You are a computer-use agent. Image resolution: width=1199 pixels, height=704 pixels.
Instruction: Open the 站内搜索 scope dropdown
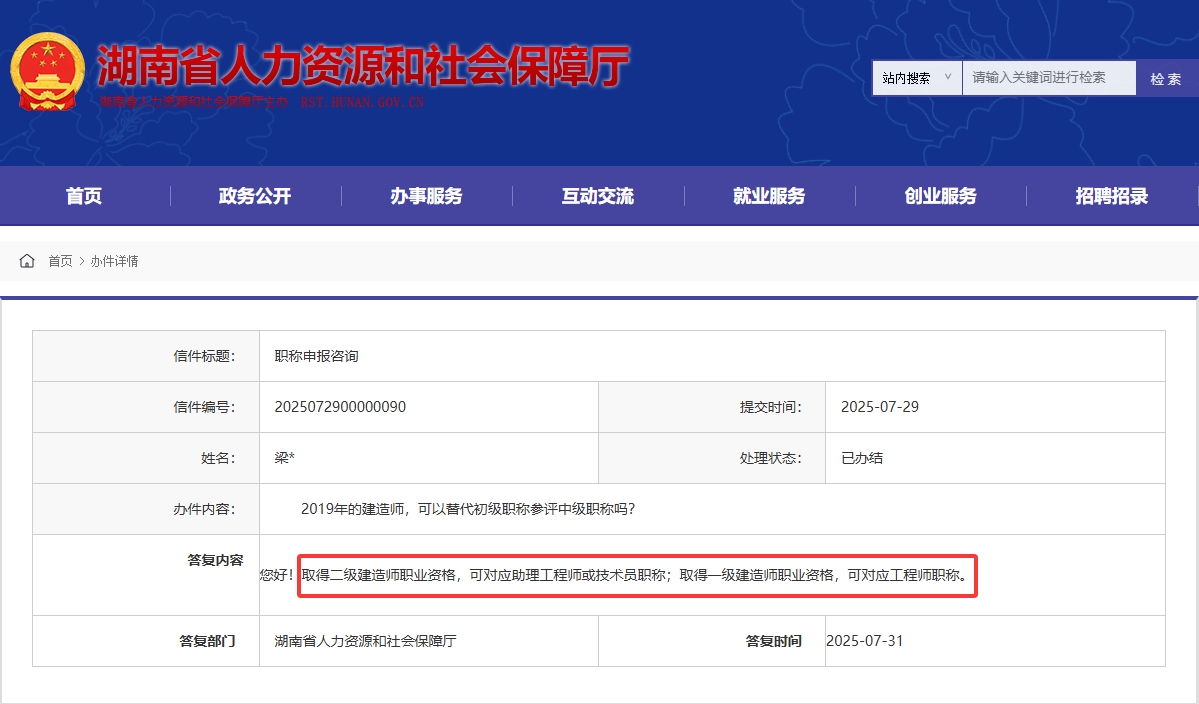(916, 78)
